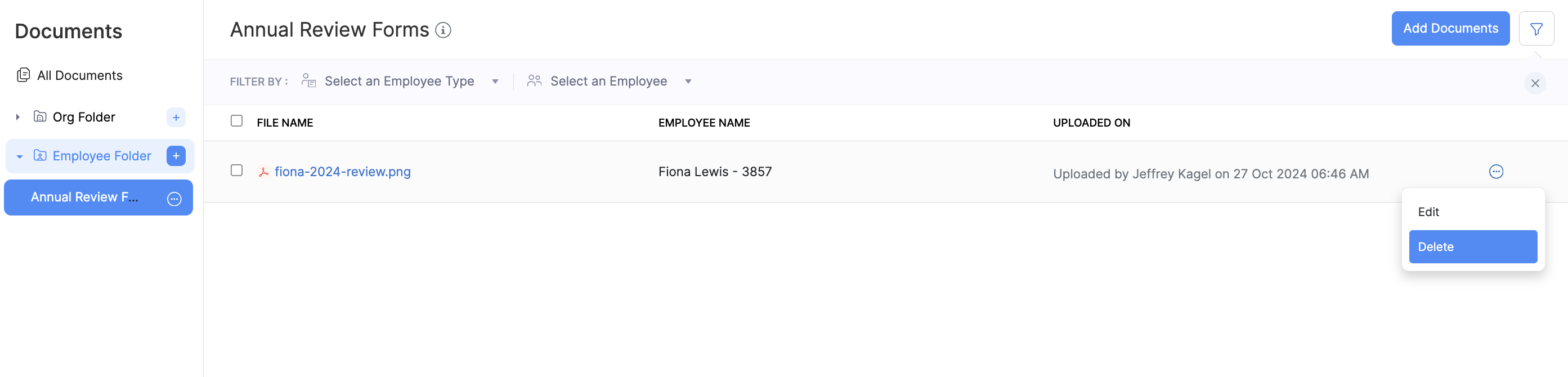Click the plus icon beside Org Folder
The width and height of the screenshot is (1568, 377).
(x=176, y=117)
